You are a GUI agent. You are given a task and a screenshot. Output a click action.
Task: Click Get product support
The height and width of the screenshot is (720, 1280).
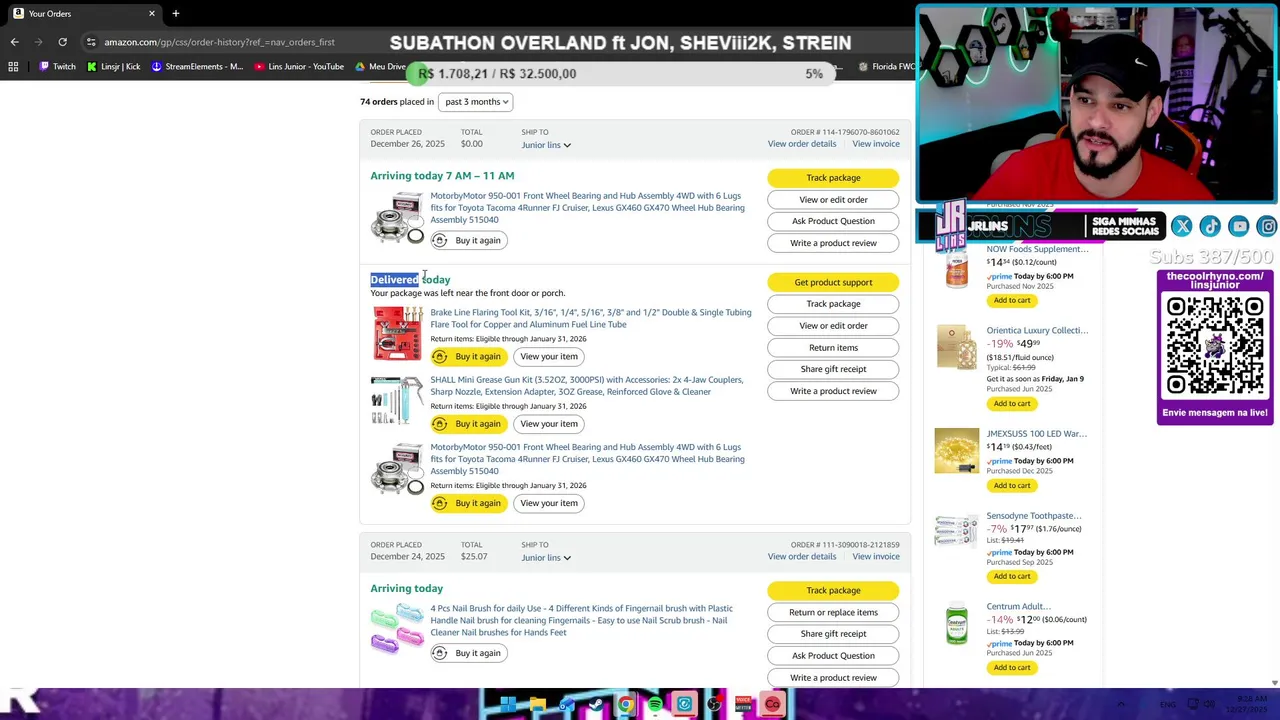click(833, 282)
